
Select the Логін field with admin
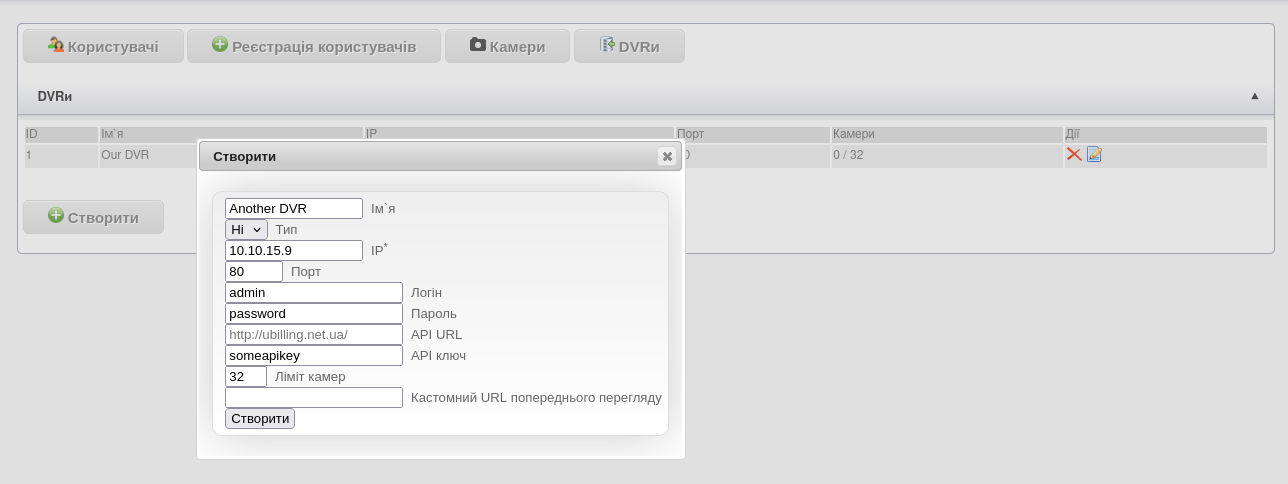[x=314, y=292]
